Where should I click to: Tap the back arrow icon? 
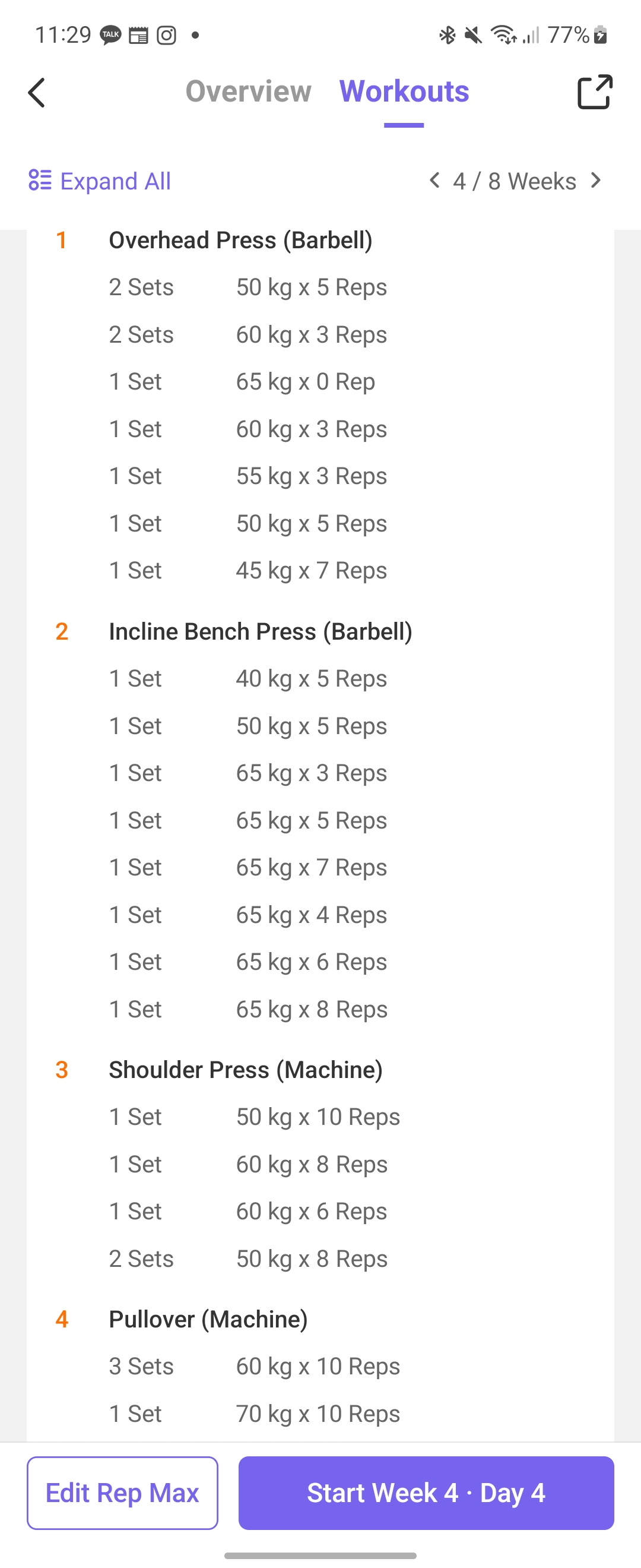pyautogui.click(x=36, y=93)
